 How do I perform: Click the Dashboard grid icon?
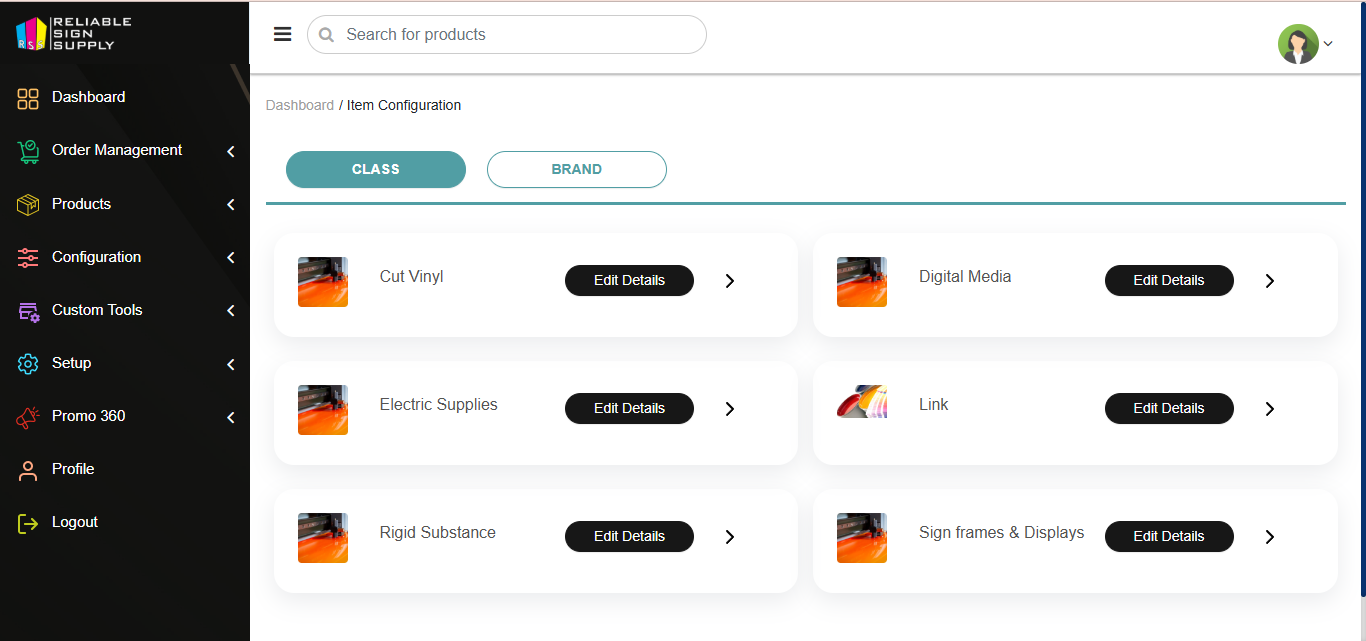point(28,98)
